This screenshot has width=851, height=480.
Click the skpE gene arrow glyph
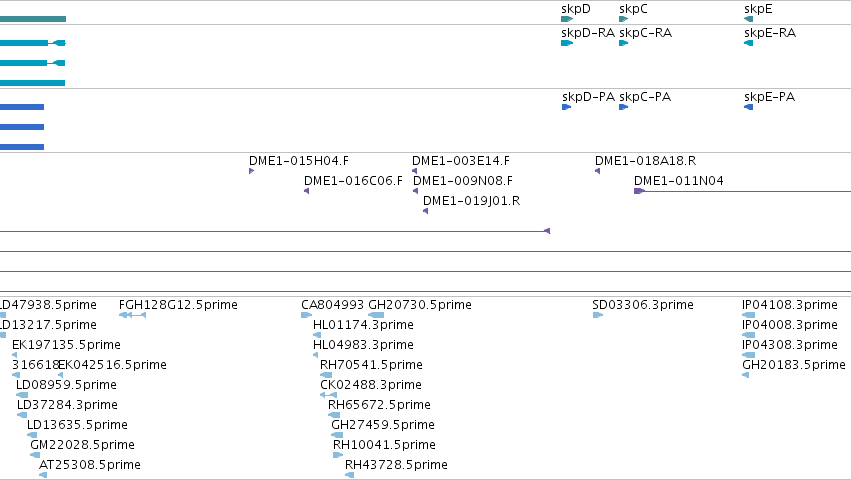(x=748, y=19)
